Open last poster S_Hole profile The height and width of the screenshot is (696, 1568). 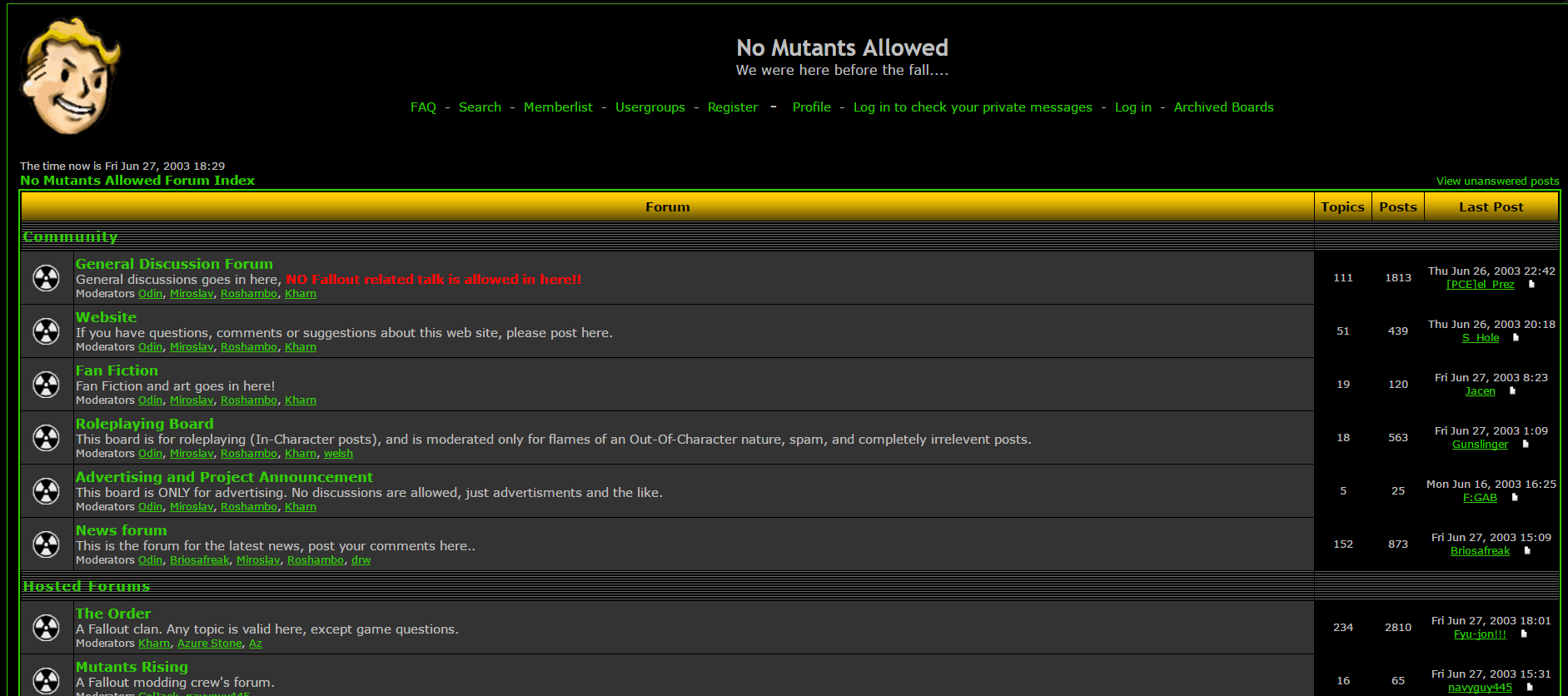(x=1481, y=338)
